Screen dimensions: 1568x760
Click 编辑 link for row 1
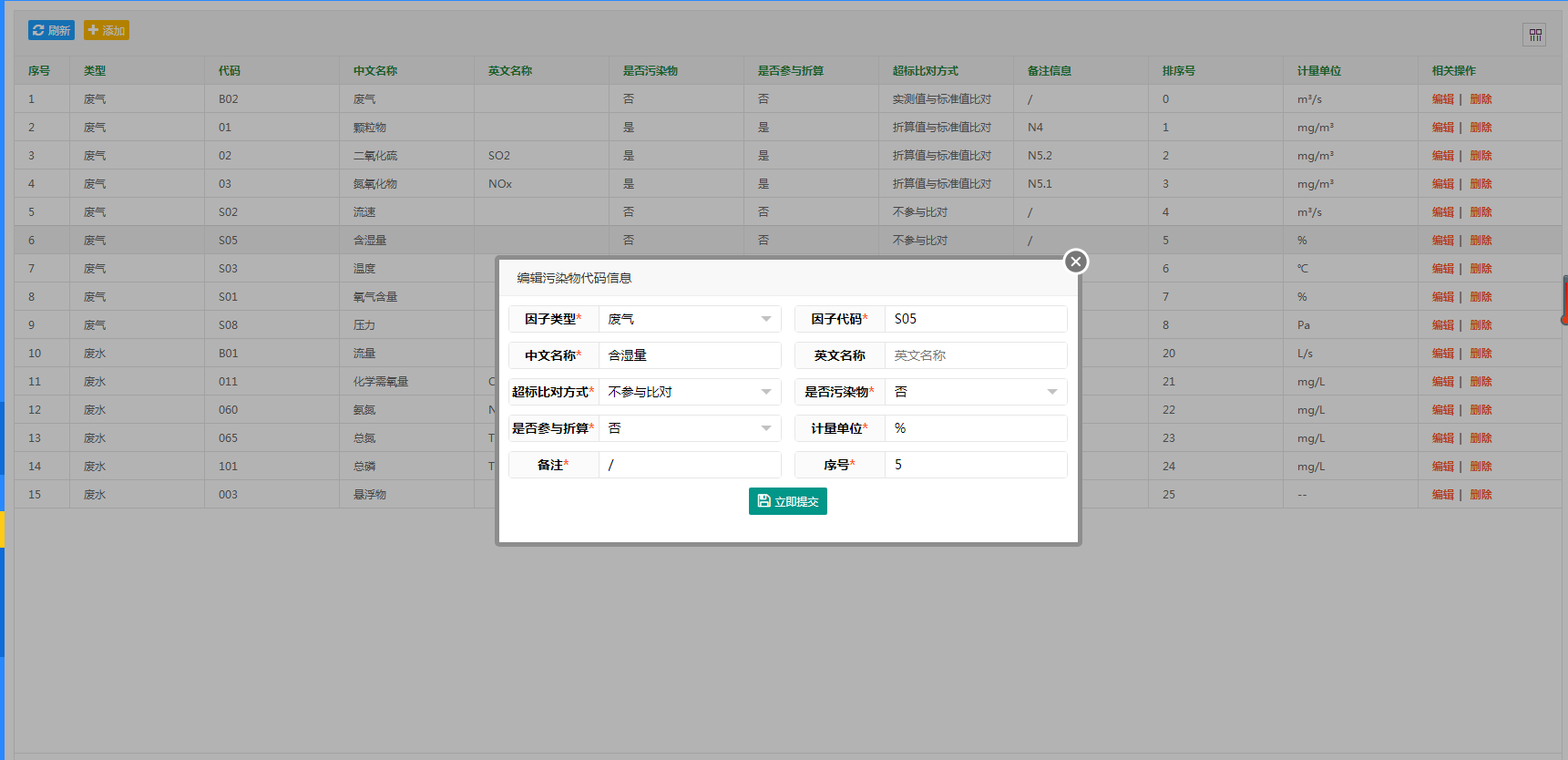coord(1442,99)
